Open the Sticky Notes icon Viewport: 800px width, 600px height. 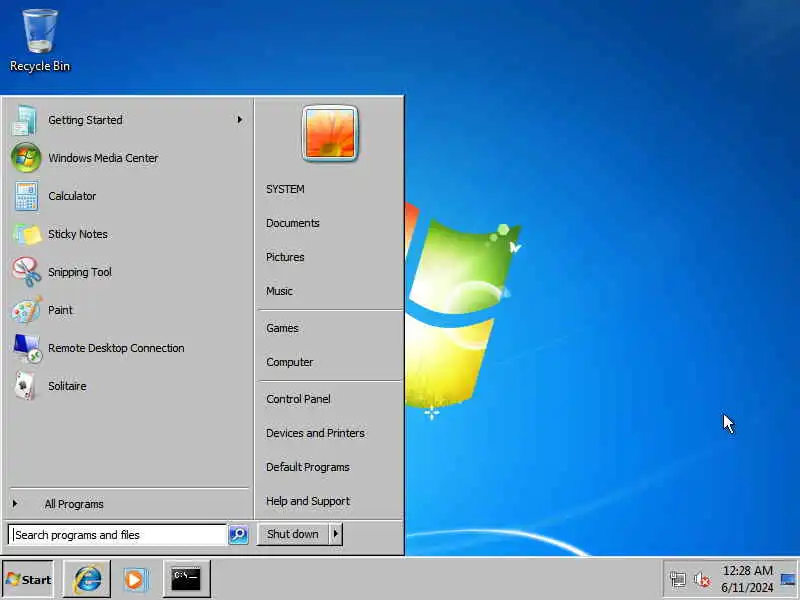[x=27, y=234]
